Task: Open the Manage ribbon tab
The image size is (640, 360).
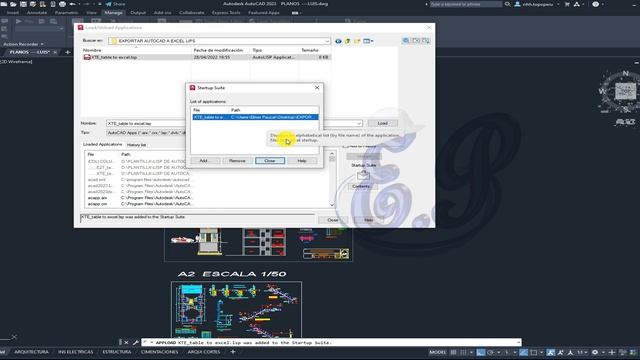Action: 113,13
